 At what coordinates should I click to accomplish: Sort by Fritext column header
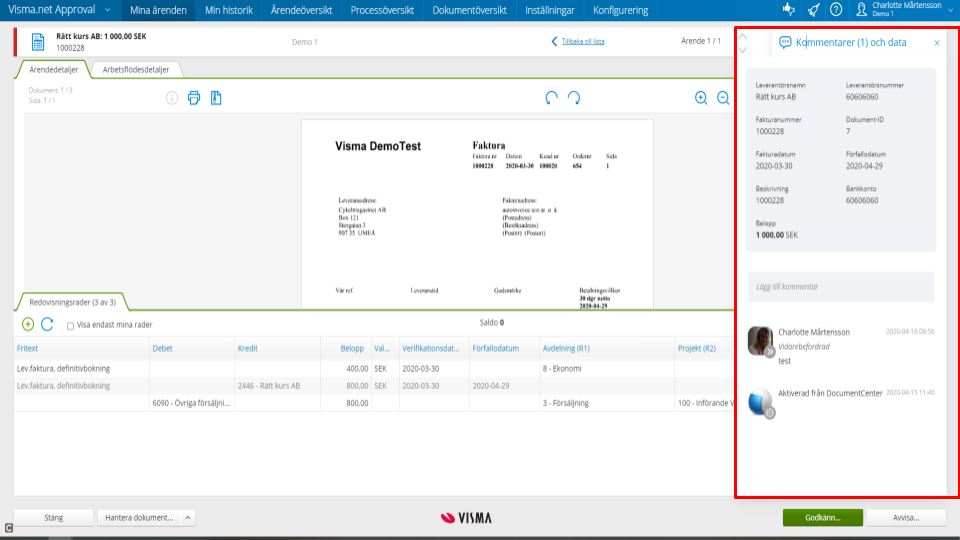click(28, 348)
